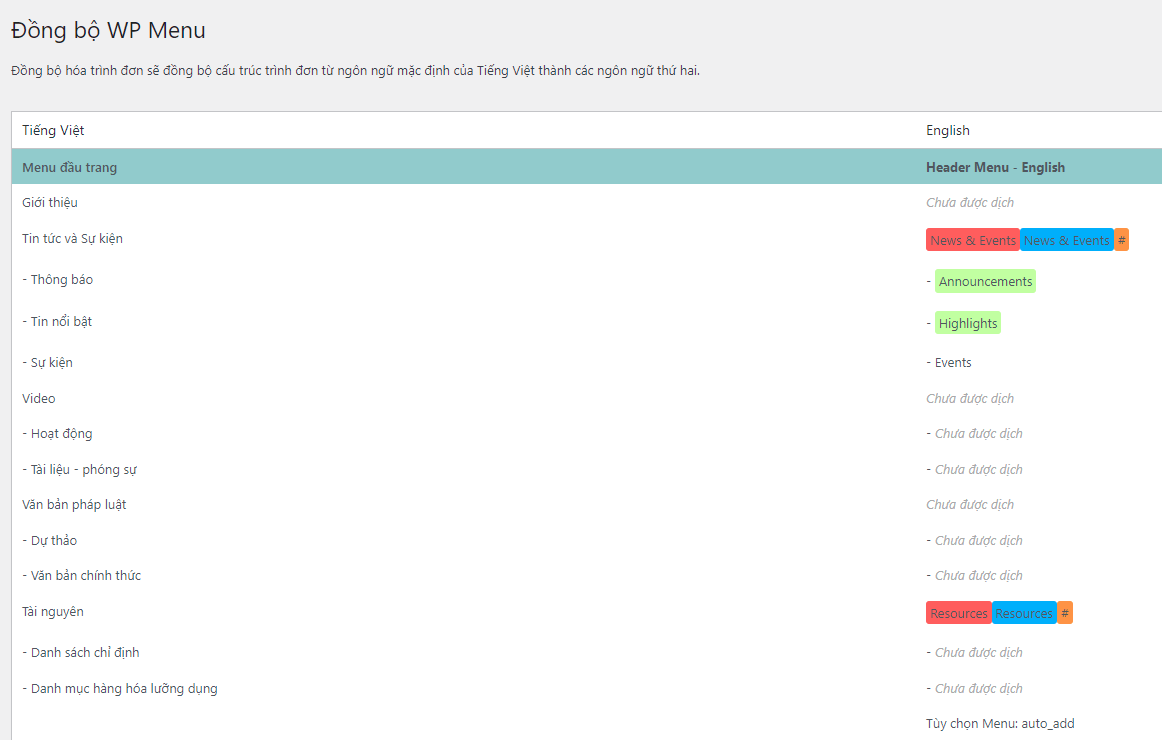Click the orange '#' tag beside News & Events

click(x=1121, y=240)
